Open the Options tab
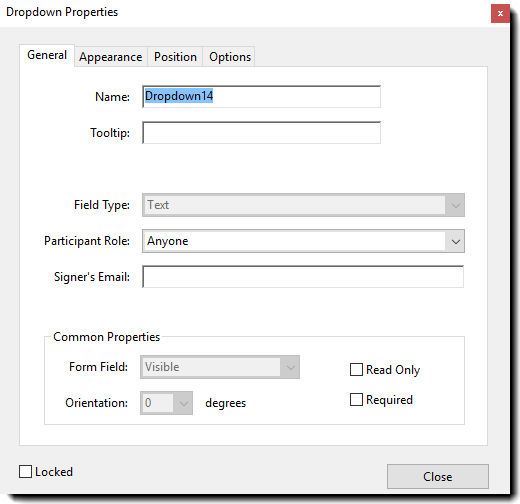The width and height of the screenshot is (520, 504). point(230,57)
